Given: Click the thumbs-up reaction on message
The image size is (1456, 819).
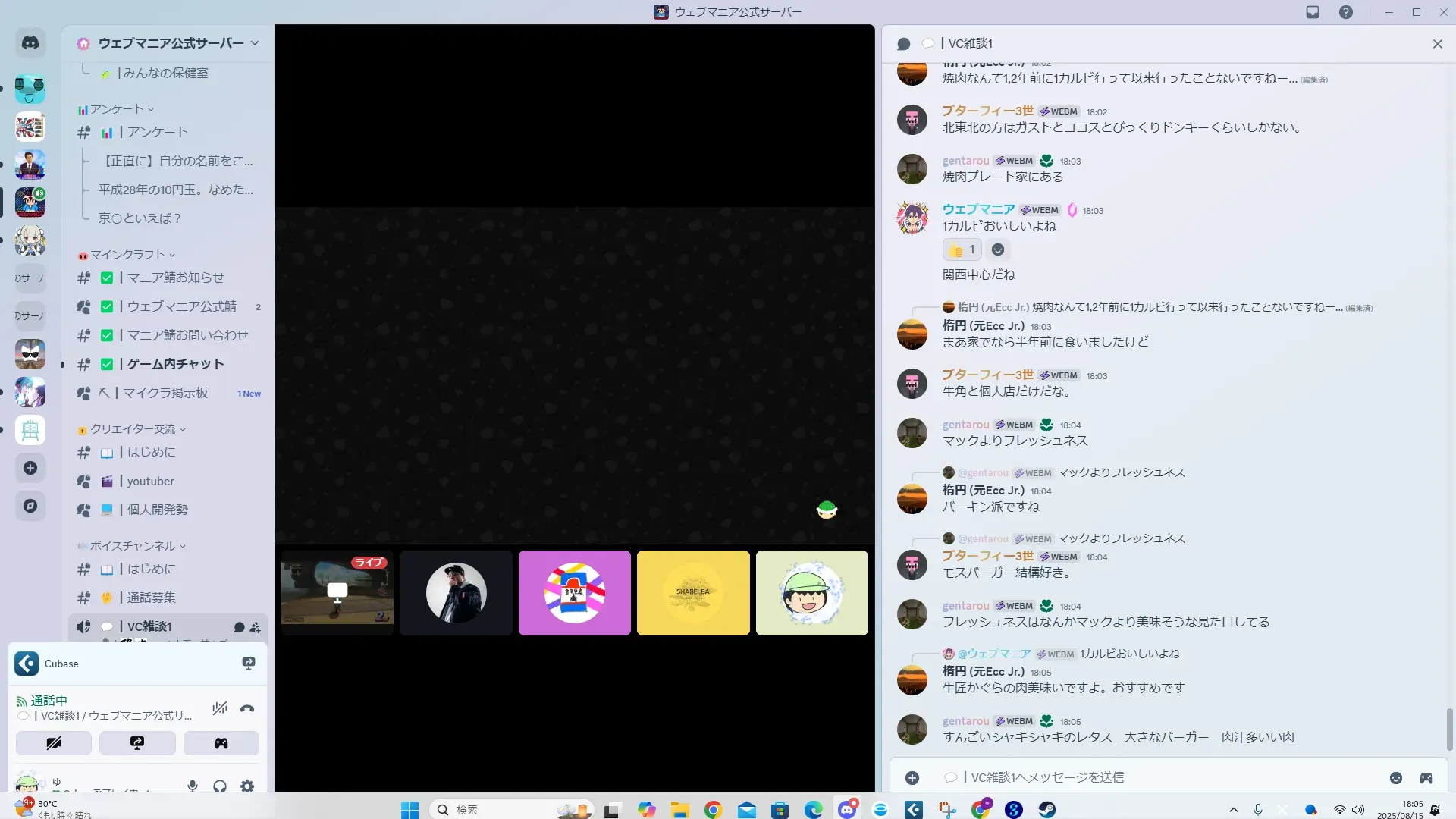Looking at the screenshot, I should (x=962, y=249).
